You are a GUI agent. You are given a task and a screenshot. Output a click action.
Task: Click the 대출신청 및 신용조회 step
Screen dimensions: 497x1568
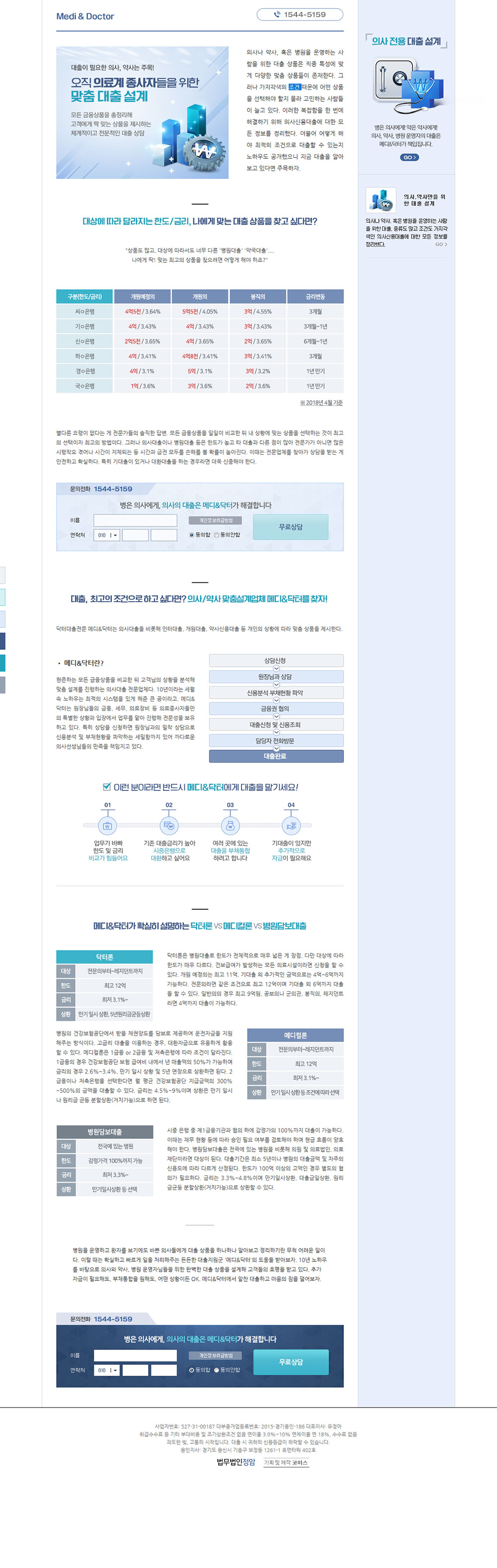click(276, 725)
